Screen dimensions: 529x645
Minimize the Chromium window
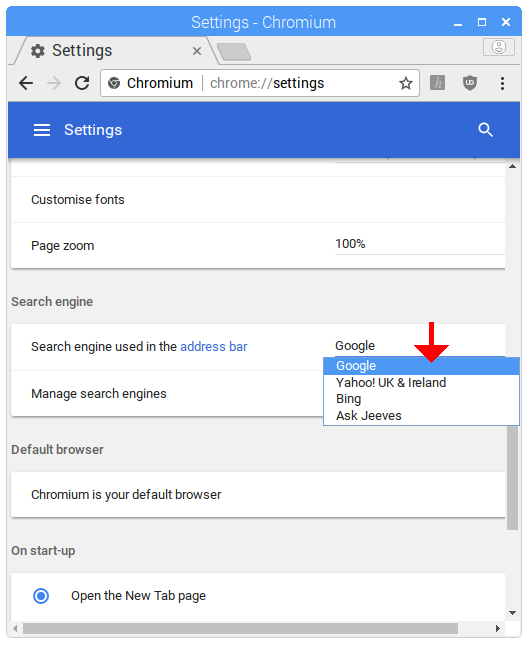[x=458, y=23]
